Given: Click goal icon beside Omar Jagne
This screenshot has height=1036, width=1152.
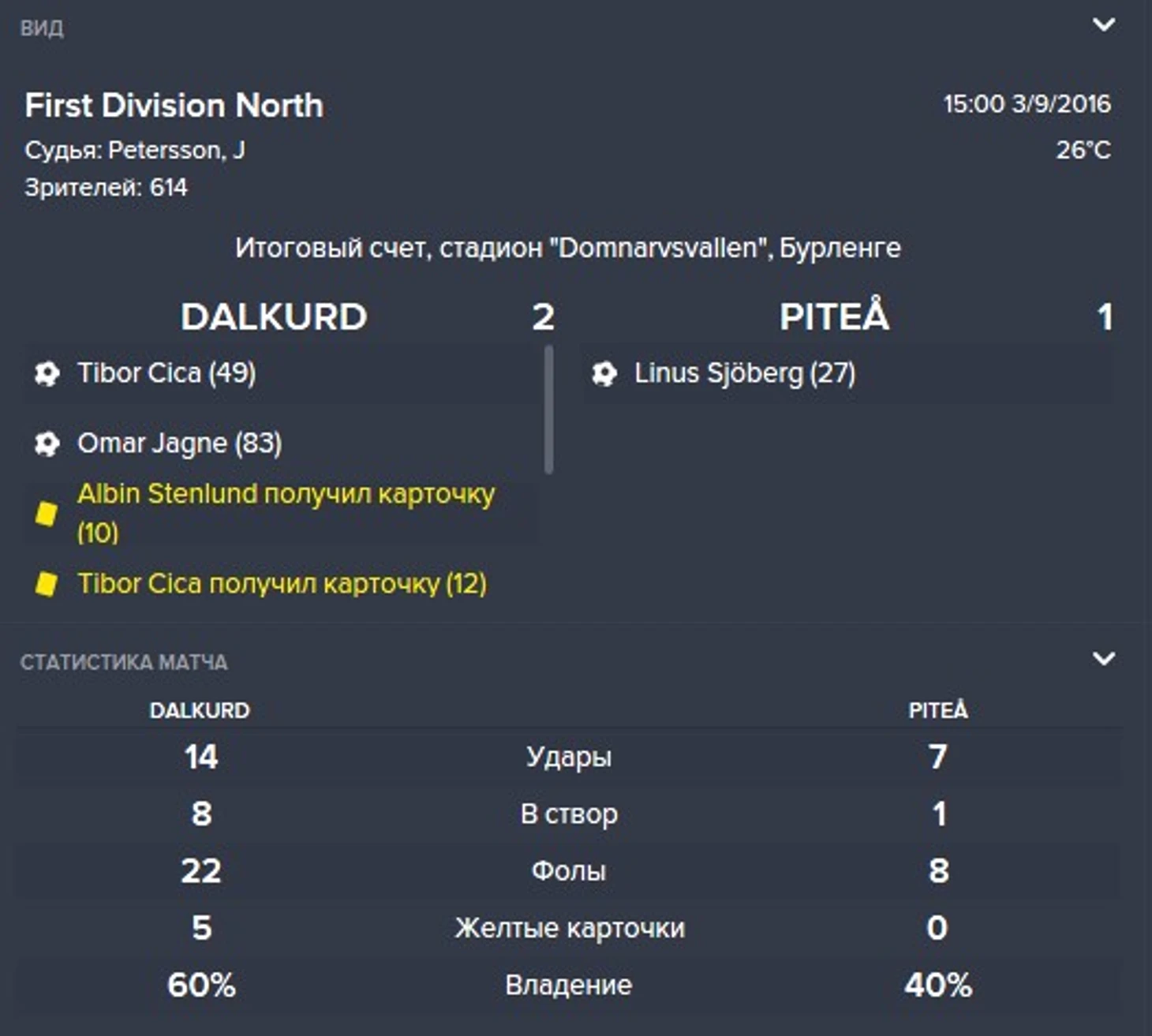Looking at the screenshot, I should [x=47, y=443].
